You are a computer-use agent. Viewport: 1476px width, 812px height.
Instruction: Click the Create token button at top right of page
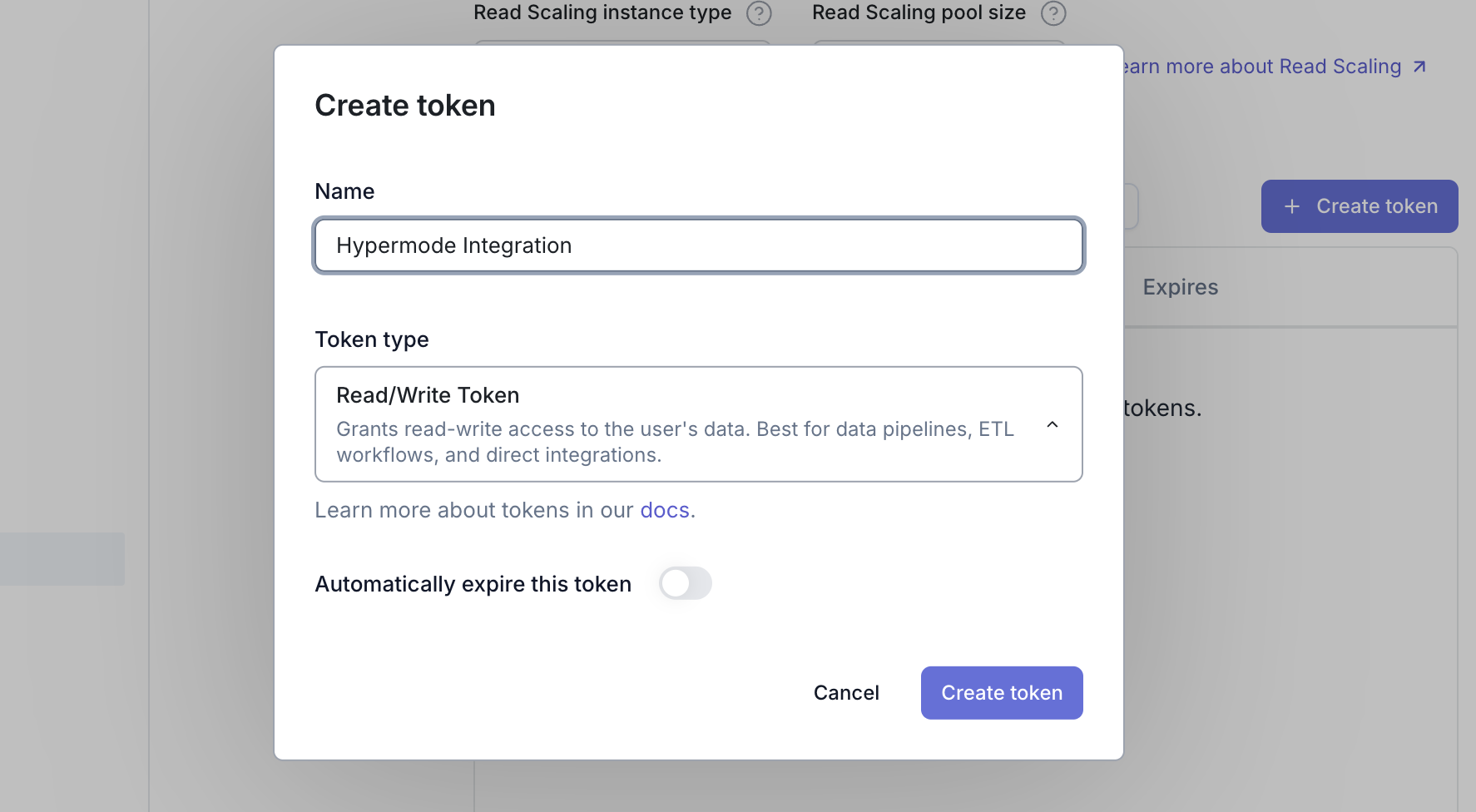click(x=1359, y=205)
